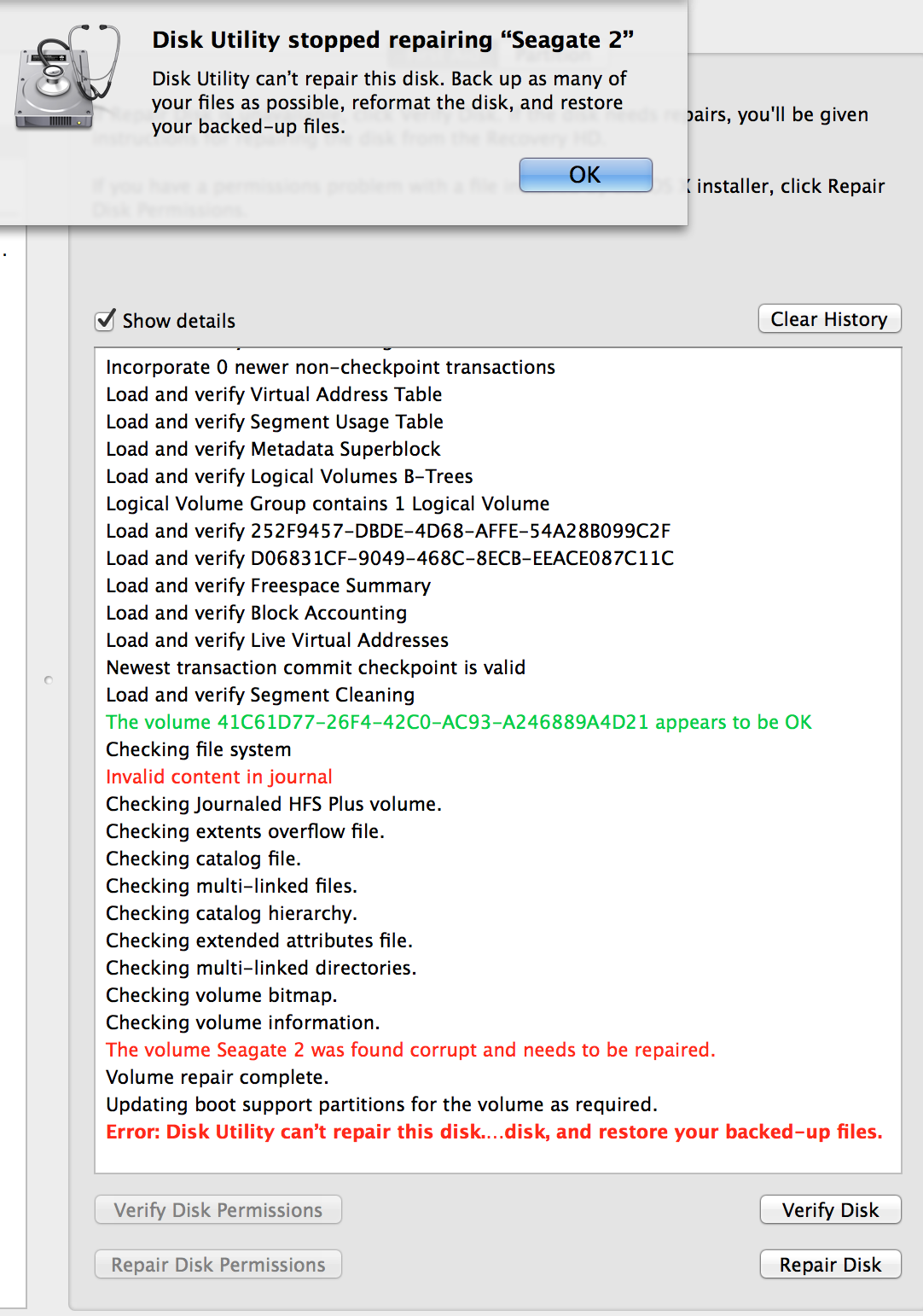923x1316 pixels.
Task: Select the 'Invalid content in journal' line
Action: [x=219, y=777]
